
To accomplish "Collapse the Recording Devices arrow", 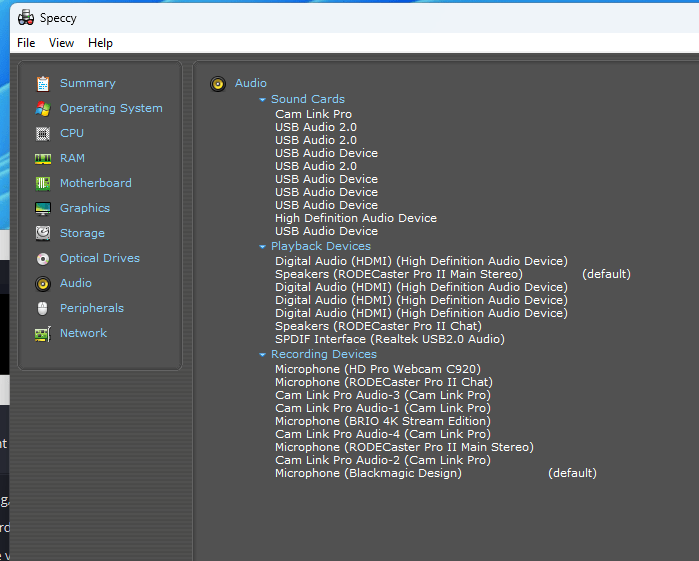I will [x=263, y=355].
